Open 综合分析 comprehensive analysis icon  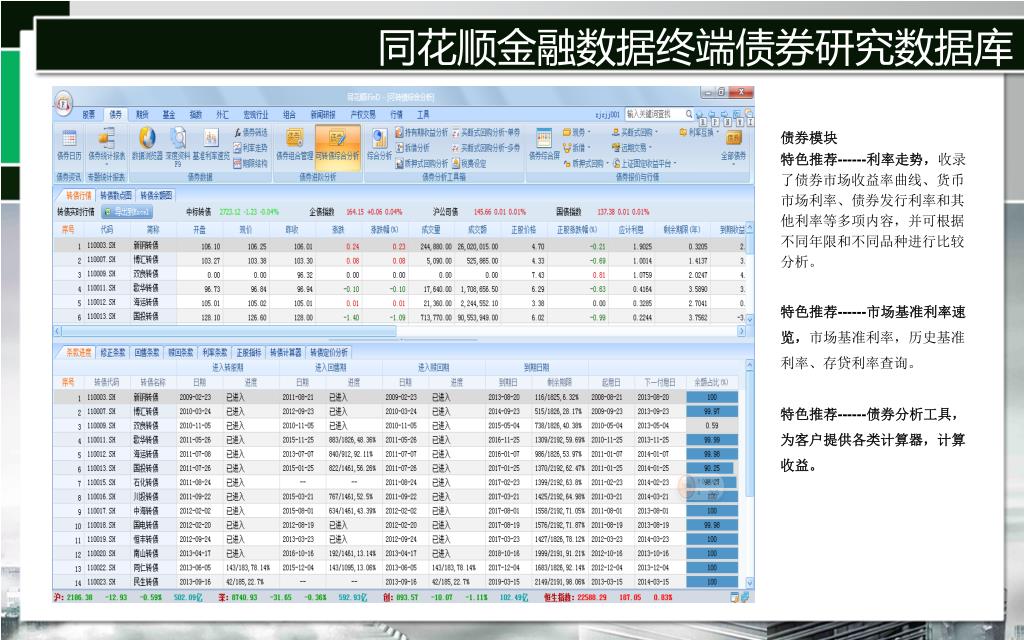(379, 145)
